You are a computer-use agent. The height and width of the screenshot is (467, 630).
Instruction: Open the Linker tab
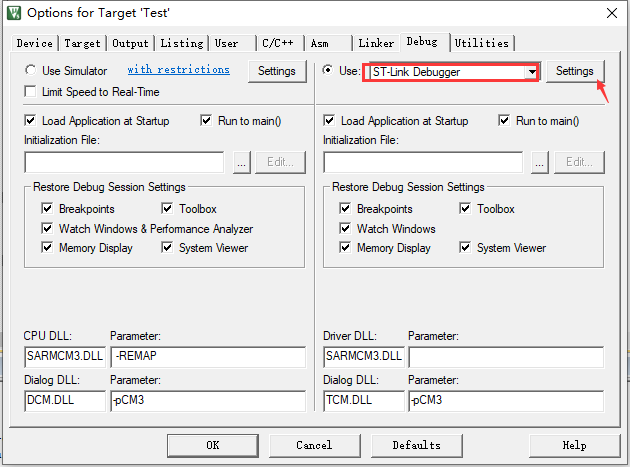(x=376, y=43)
